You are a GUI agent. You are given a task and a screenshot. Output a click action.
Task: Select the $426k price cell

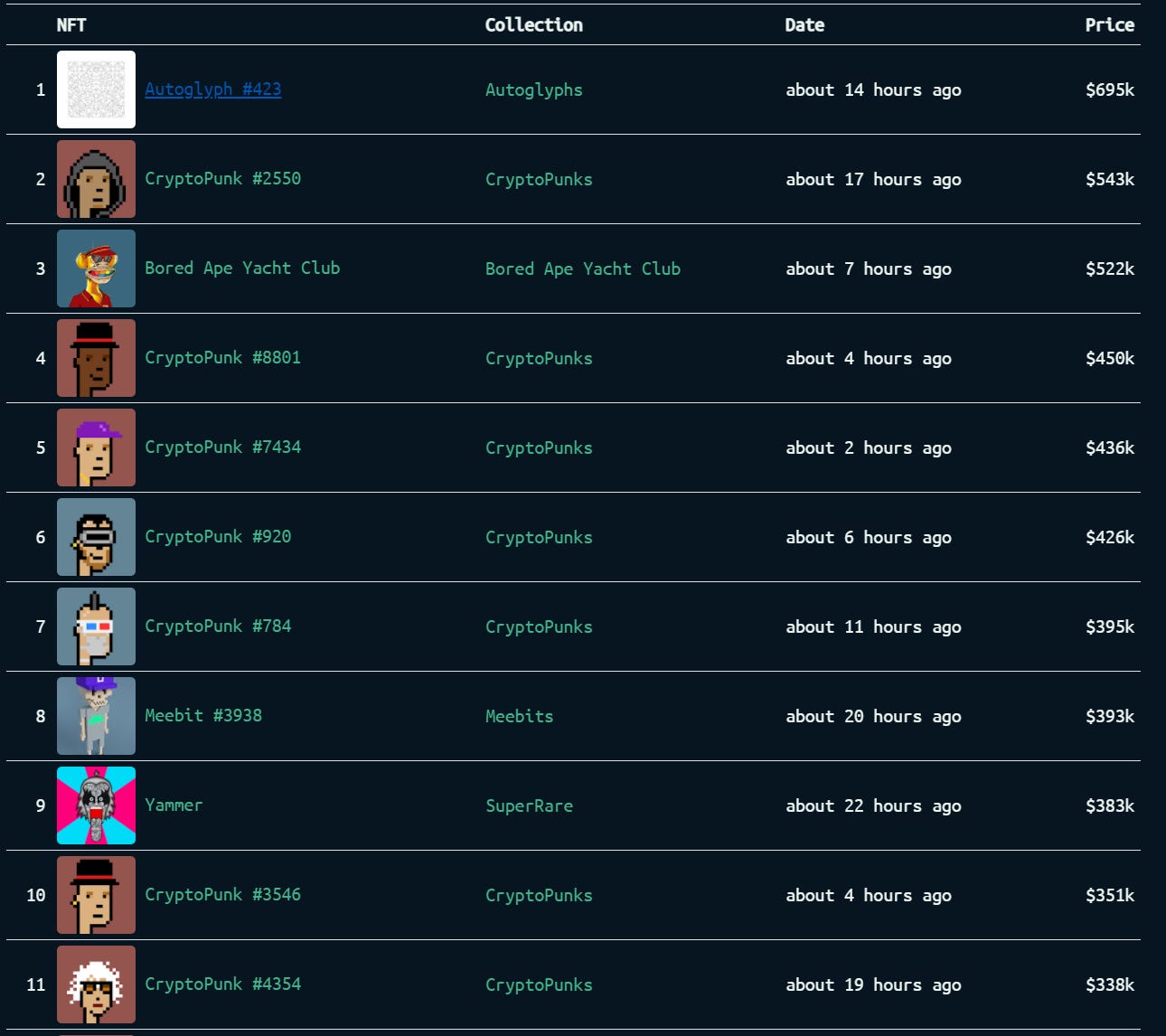1110,537
